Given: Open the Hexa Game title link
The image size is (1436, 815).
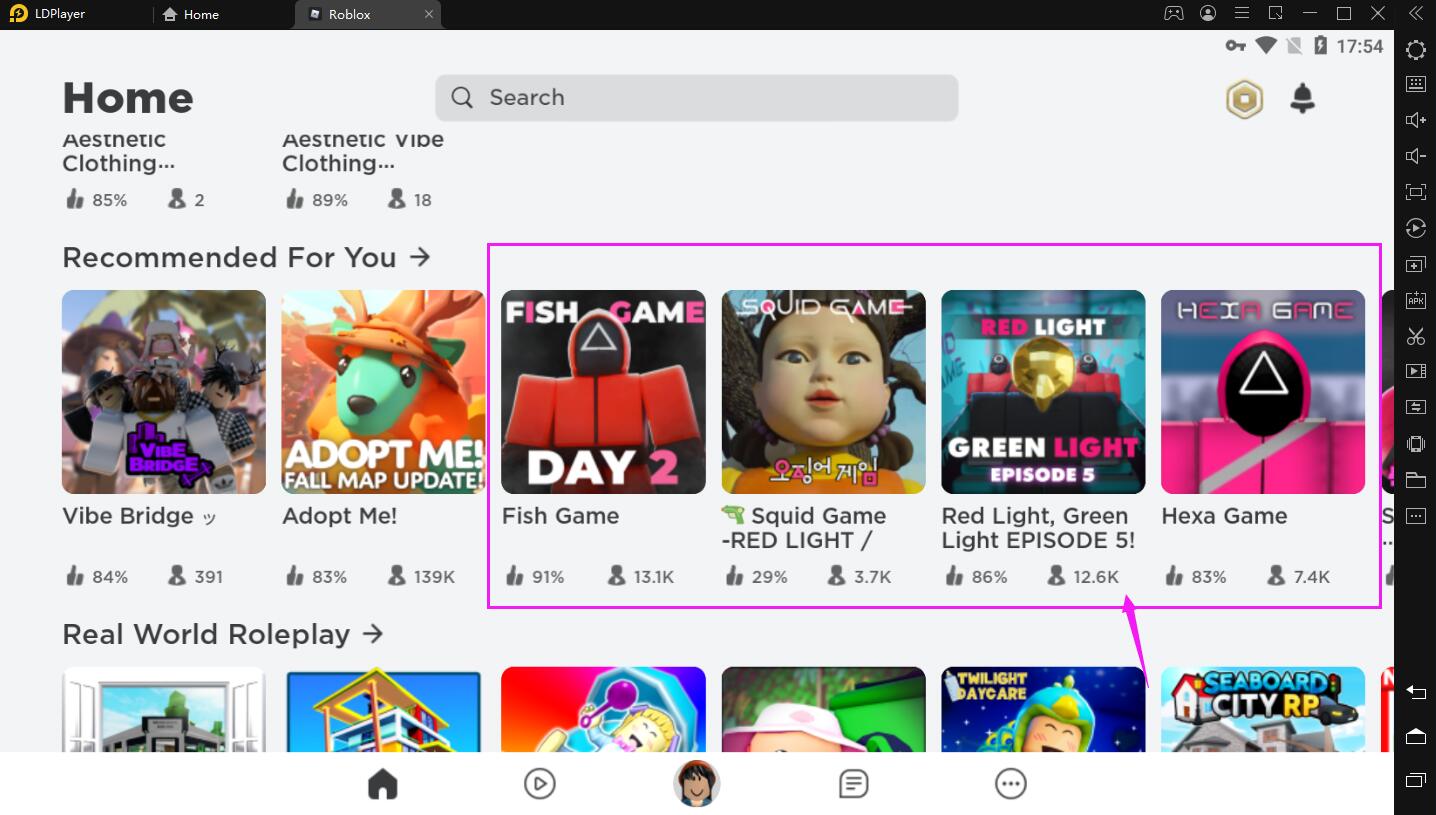Looking at the screenshot, I should click(1224, 516).
